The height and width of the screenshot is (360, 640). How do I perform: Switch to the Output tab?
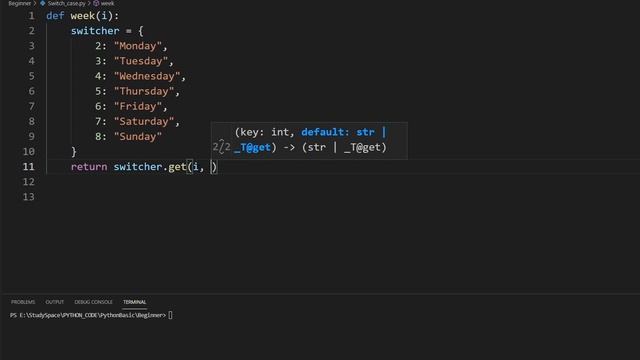(x=54, y=302)
